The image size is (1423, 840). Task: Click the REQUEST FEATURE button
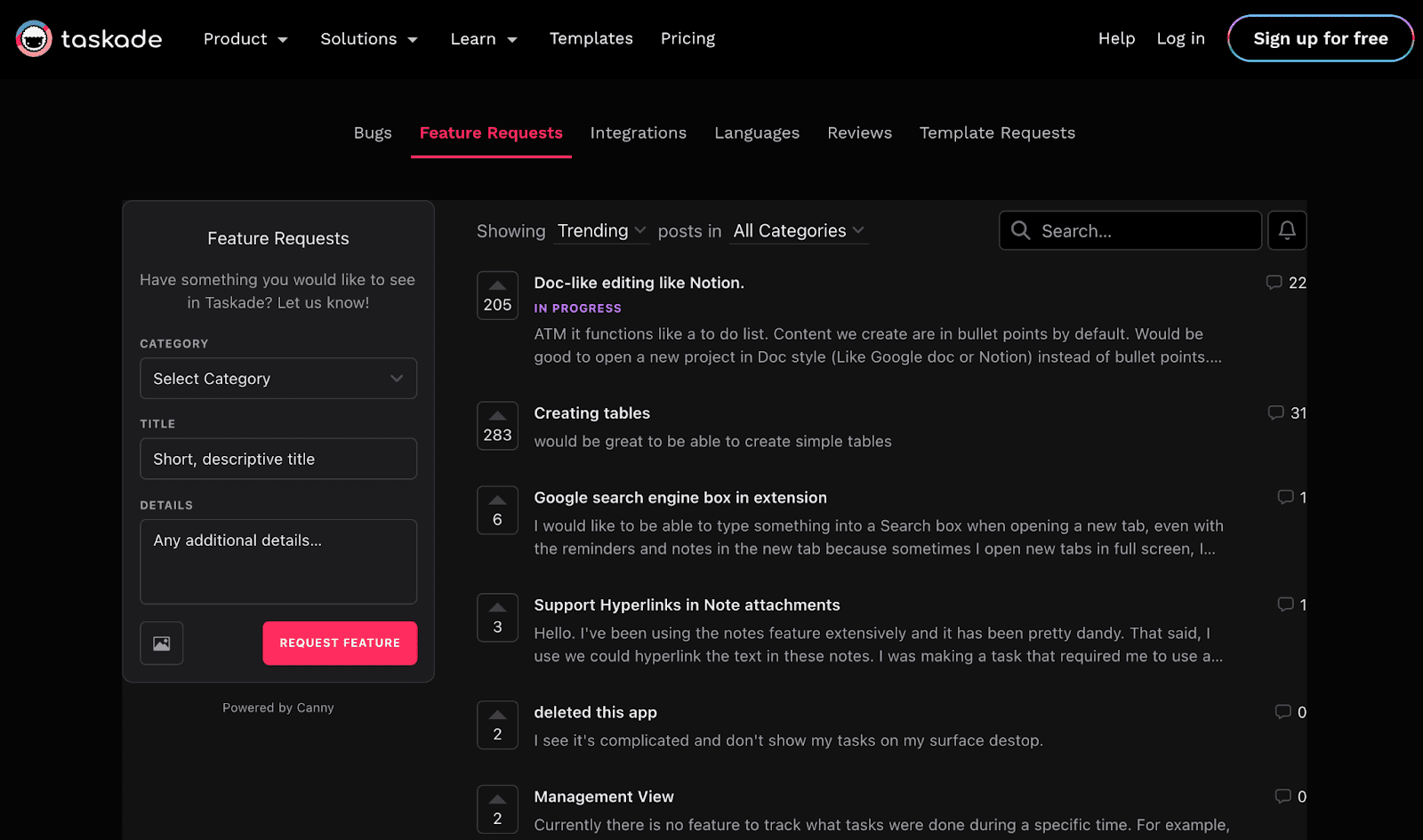(340, 644)
